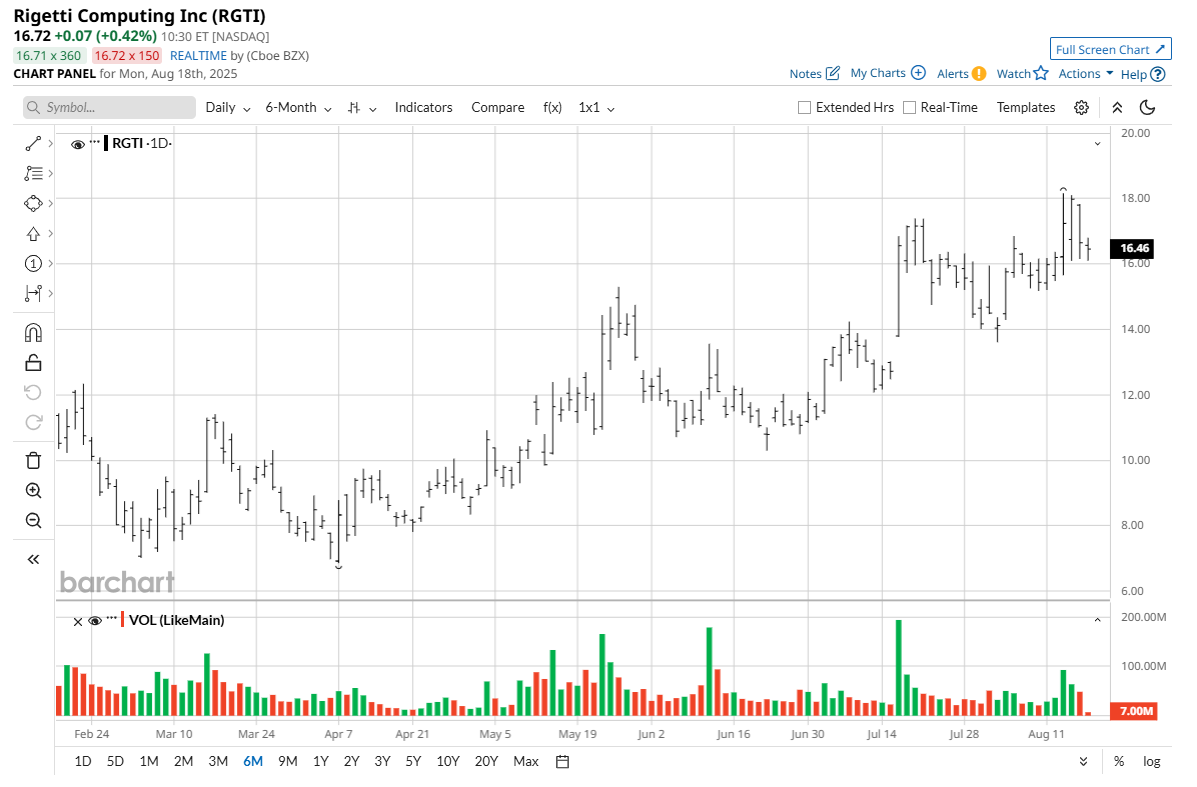Open the f(x) expressions menu
Viewport: 1197px width, 787px height.
tap(553, 108)
